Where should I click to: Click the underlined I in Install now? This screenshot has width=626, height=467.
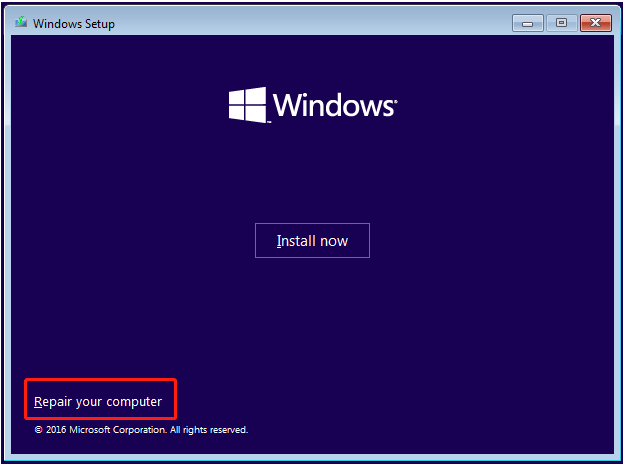pos(278,241)
